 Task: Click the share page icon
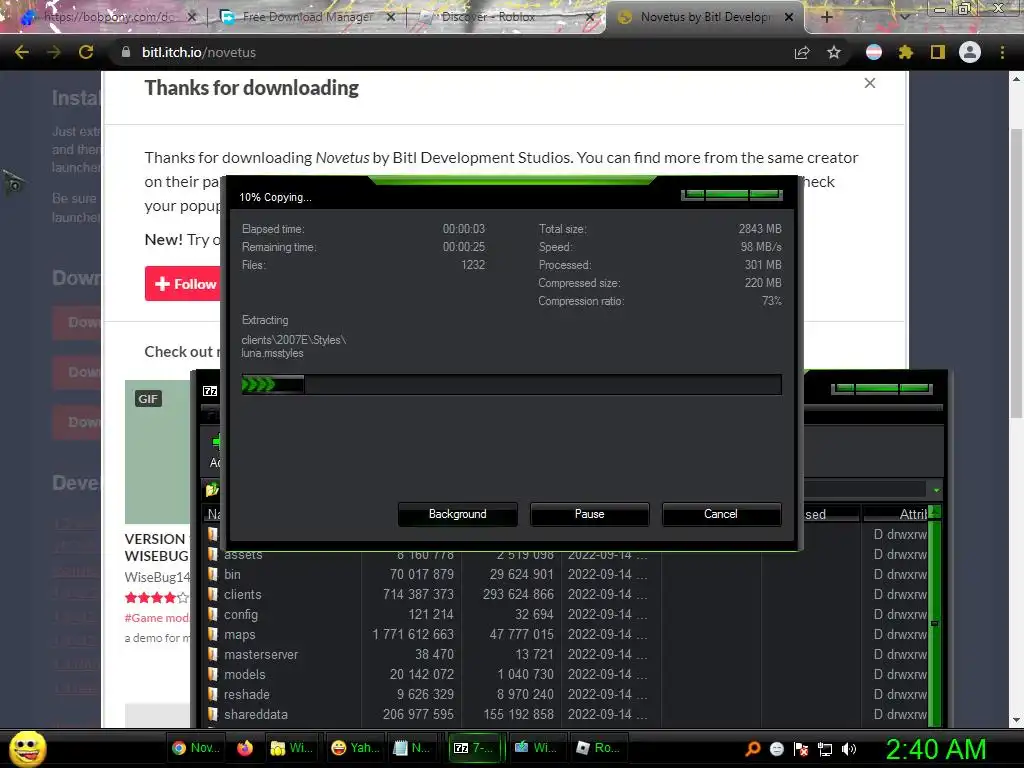point(802,52)
